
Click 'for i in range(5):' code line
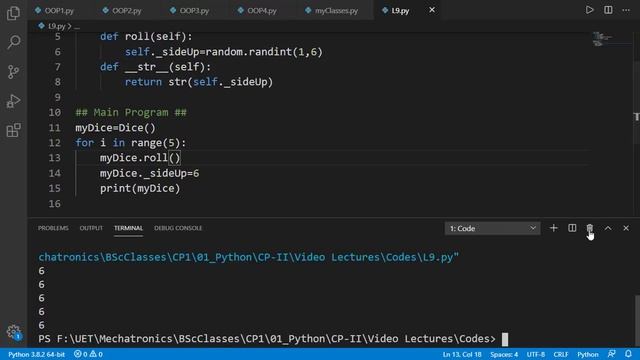(x=131, y=143)
